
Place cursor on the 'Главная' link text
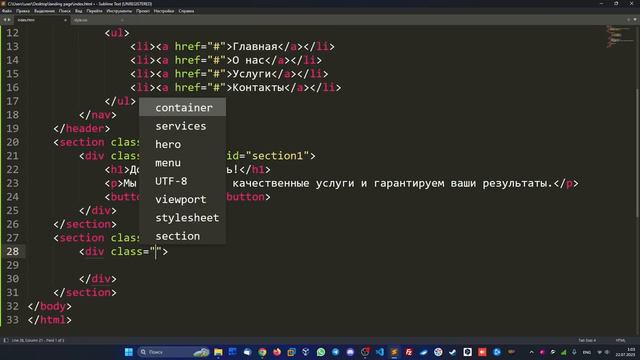(x=255, y=47)
